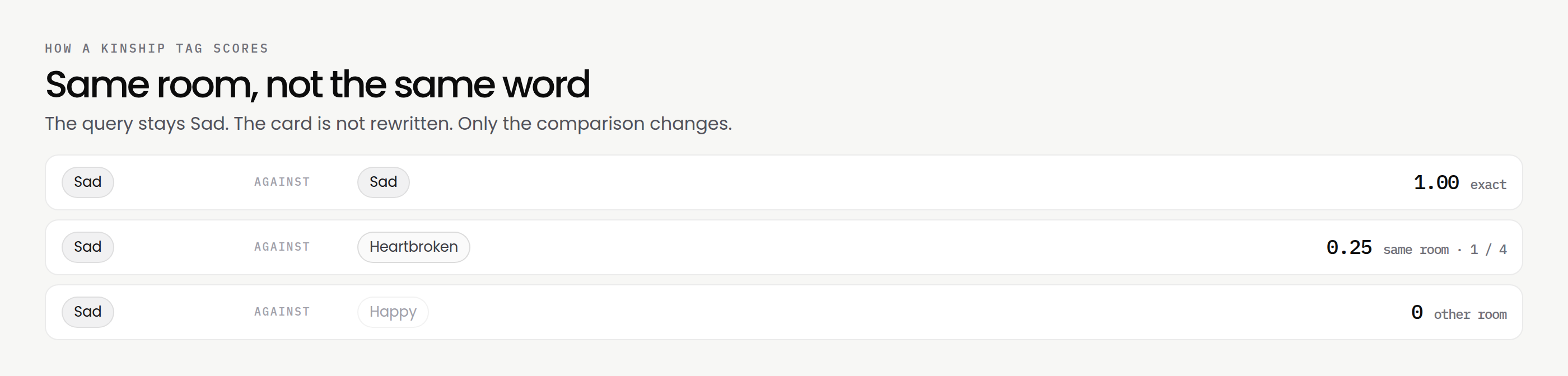This screenshot has width=1568, height=376.
Task: Click the 'exact' score label
Action: (1488, 184)
